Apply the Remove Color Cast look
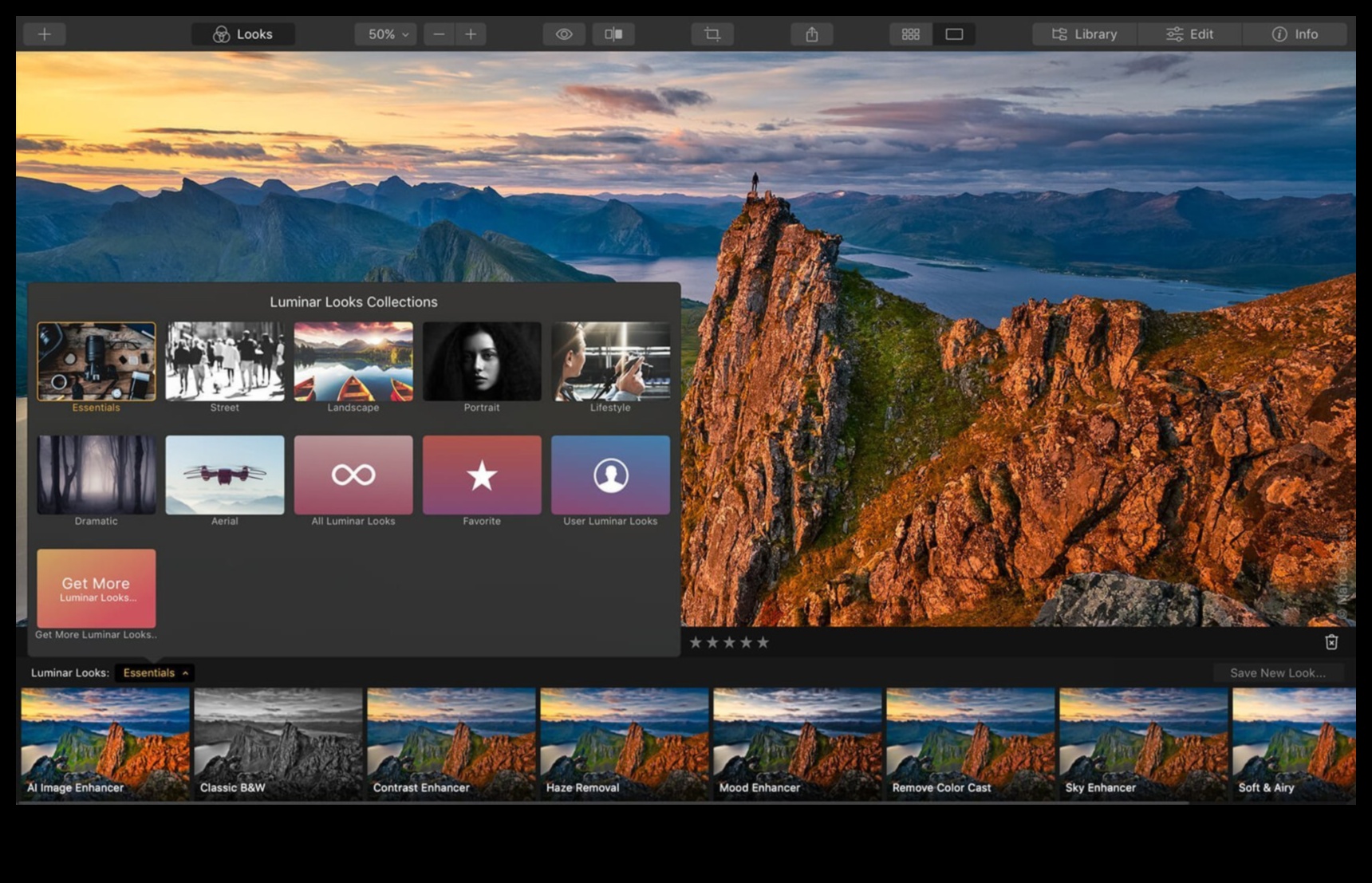 971,744
